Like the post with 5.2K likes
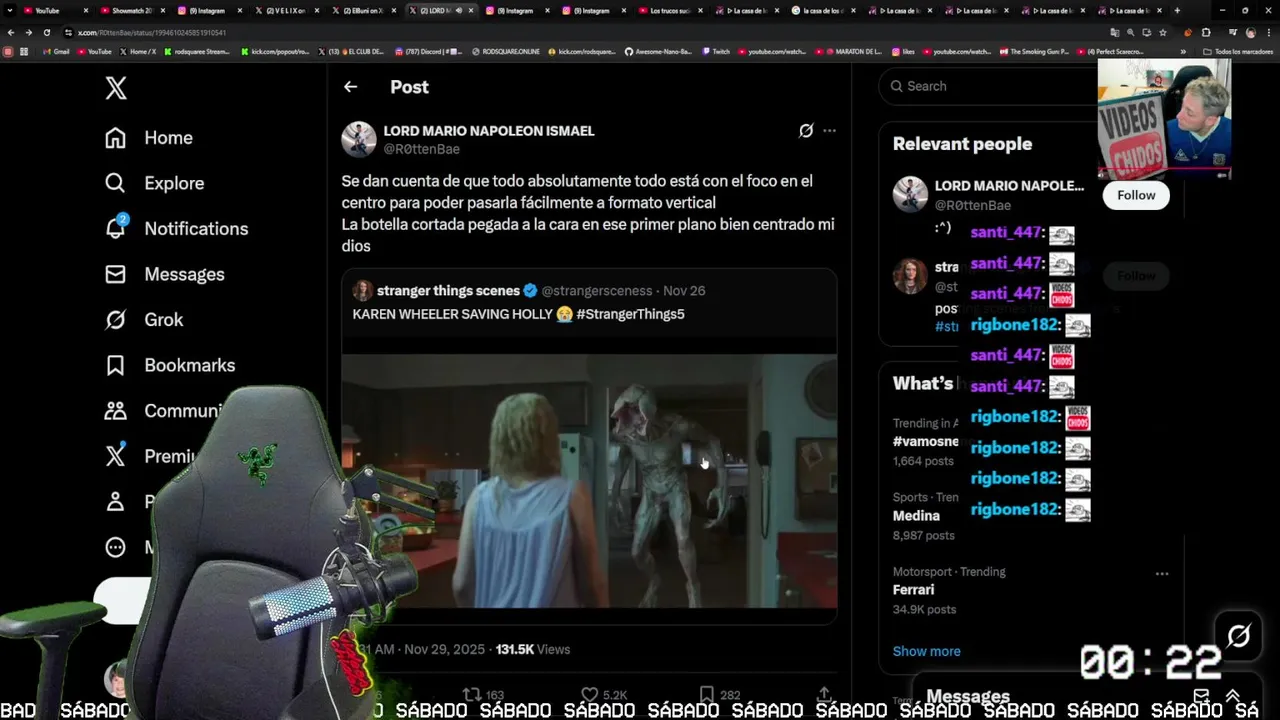Screen dimensions: 1280x720 [604, 694]
